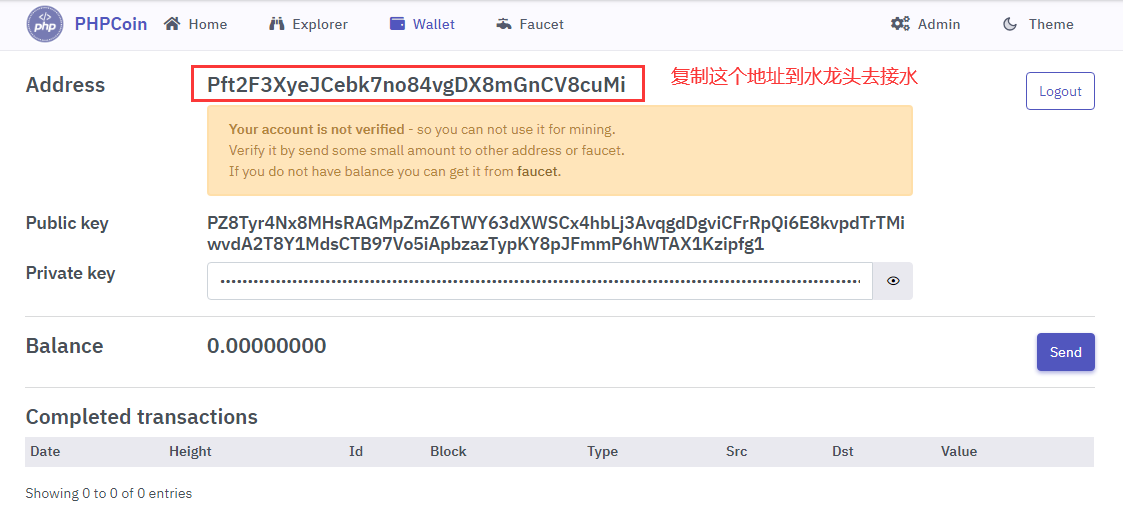Click the Block column header
This screenshot has height=527, width=1123.
tap(448, 451)
